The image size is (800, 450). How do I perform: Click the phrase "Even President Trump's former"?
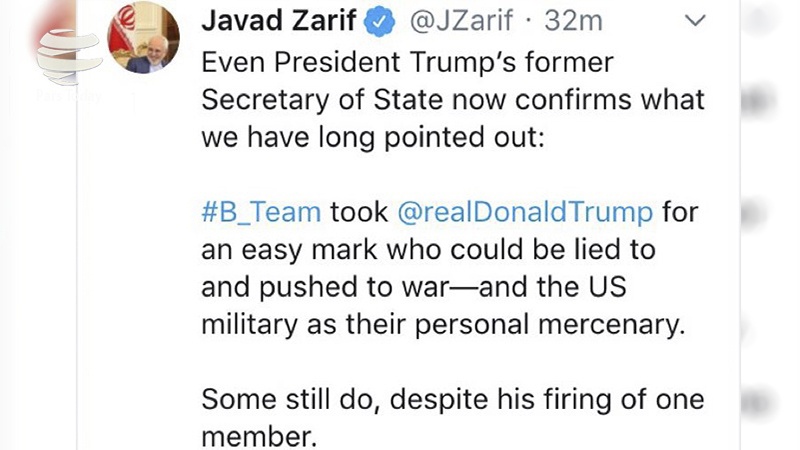point(407,63)
